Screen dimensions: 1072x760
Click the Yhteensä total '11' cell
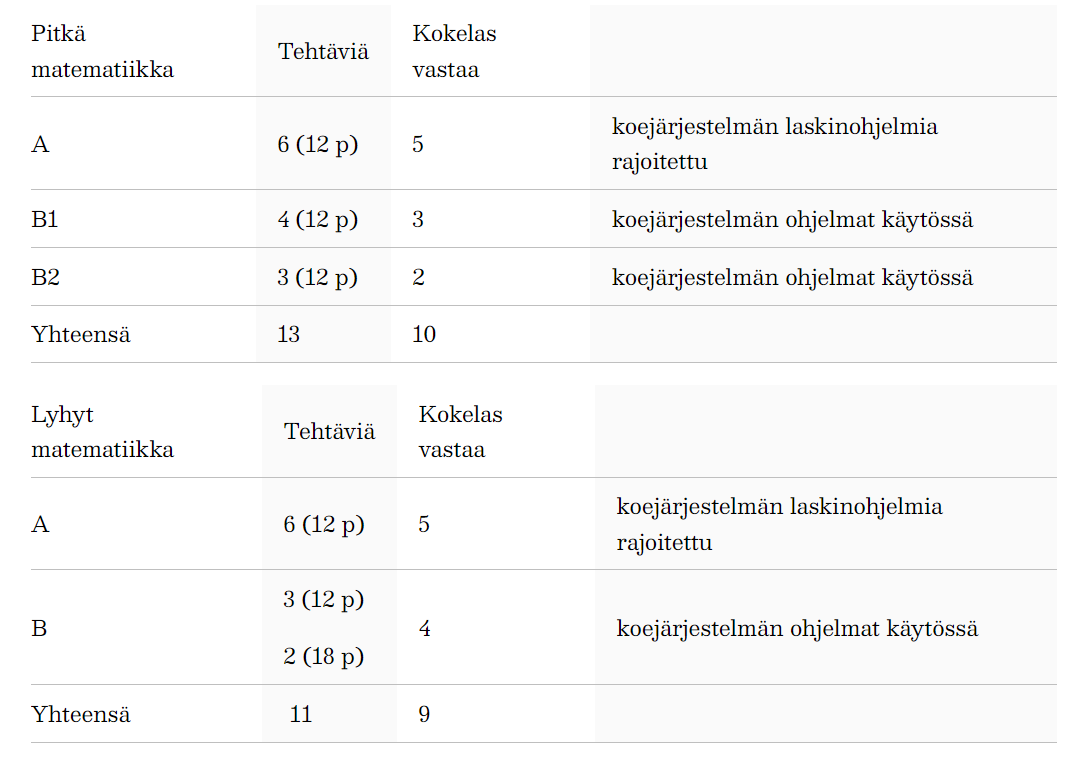301,714
